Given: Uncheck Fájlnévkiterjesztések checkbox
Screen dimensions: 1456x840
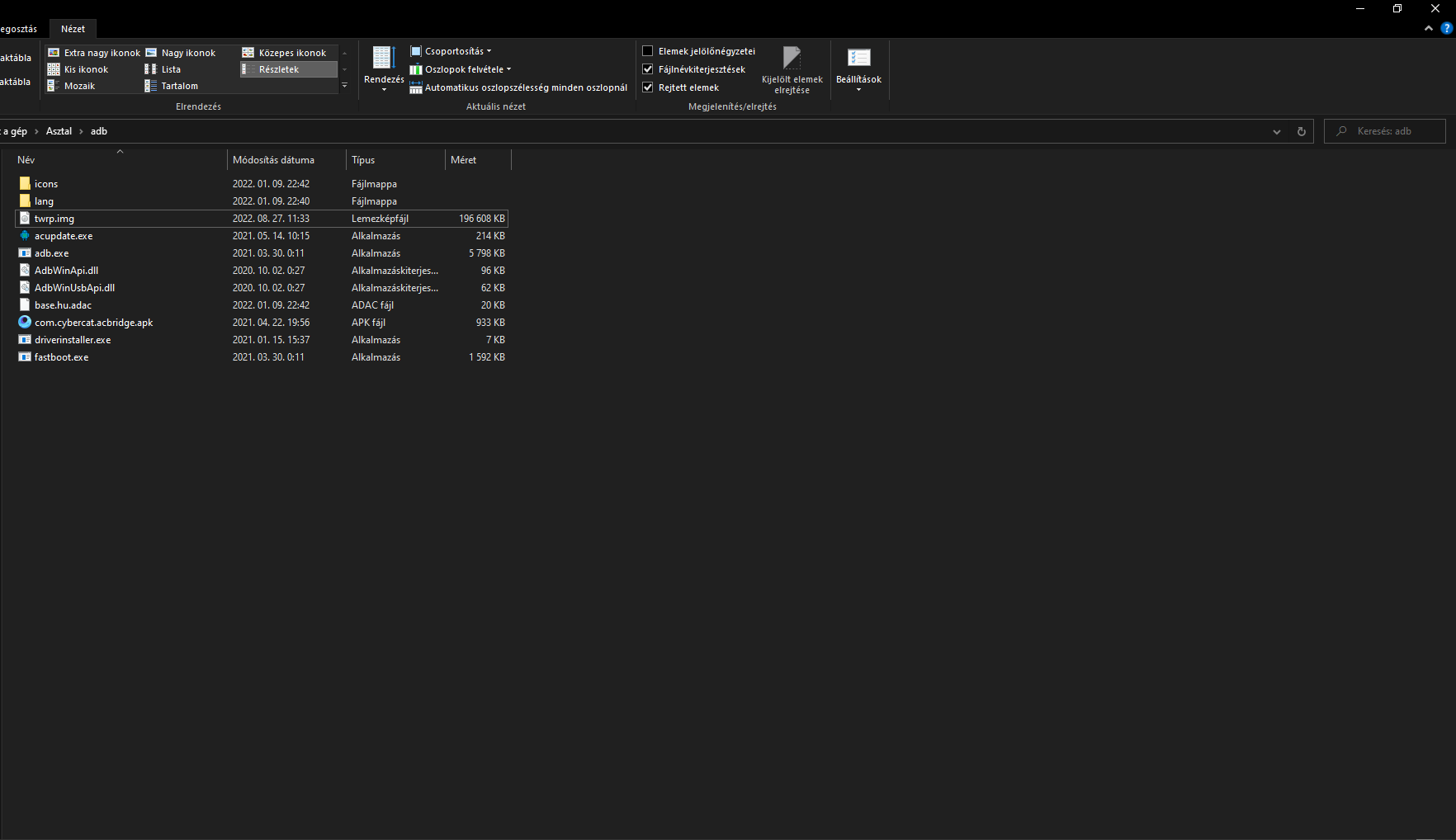Looking at the screenshot, I should (648, 69).
